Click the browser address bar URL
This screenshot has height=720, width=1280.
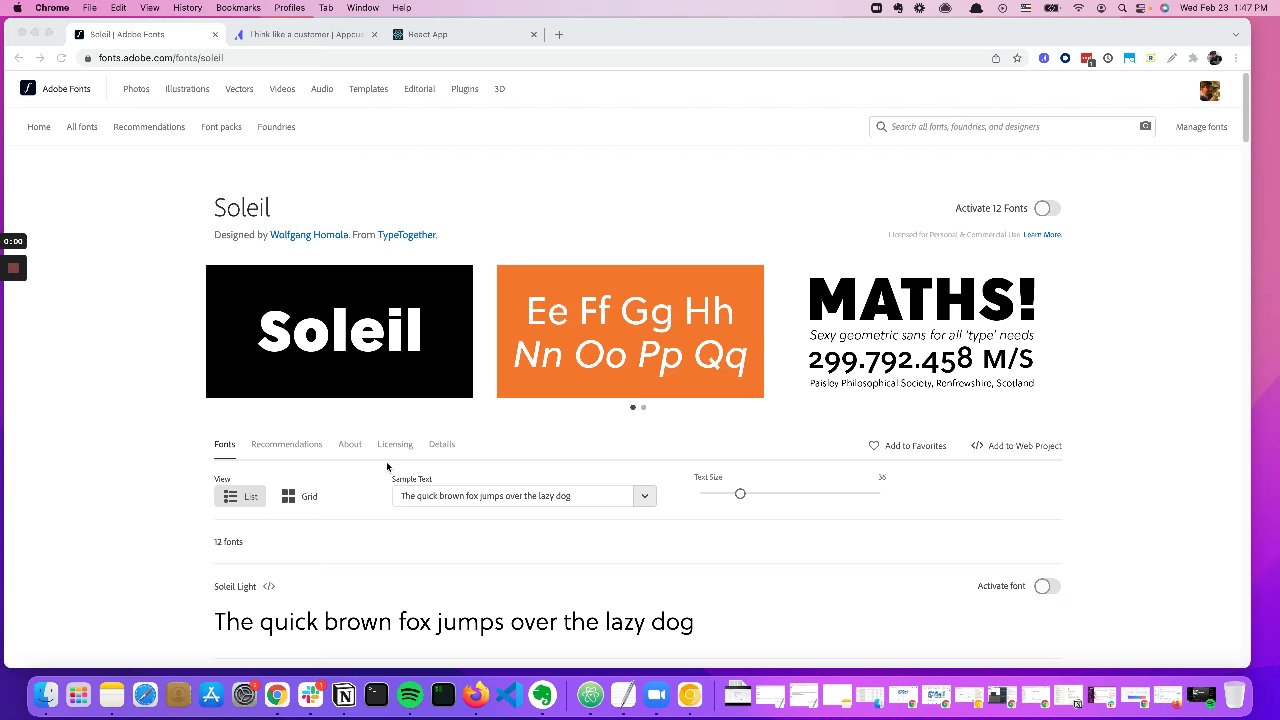point(161,58)
